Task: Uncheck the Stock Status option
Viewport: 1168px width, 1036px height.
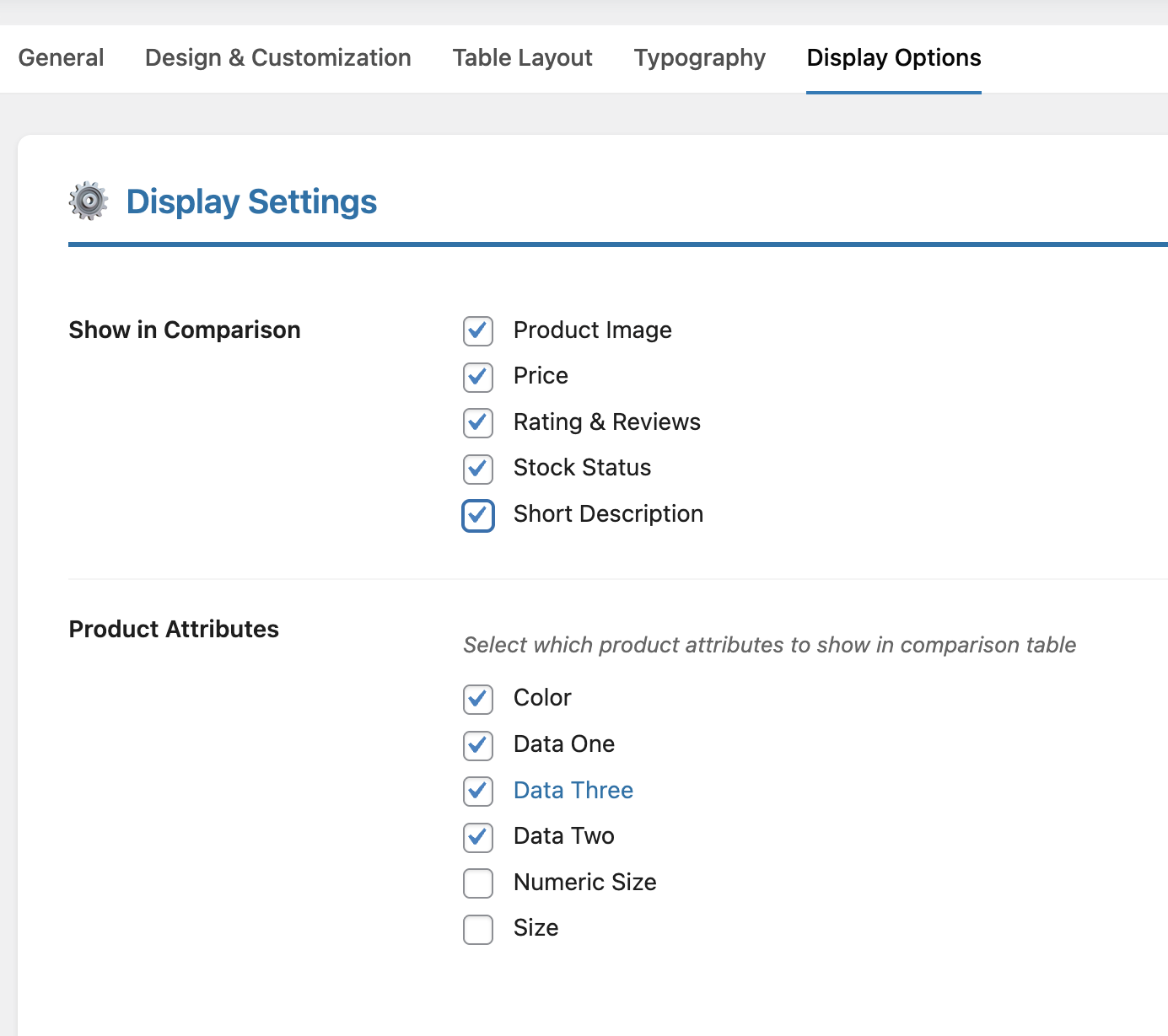Action: pos(478,469)
